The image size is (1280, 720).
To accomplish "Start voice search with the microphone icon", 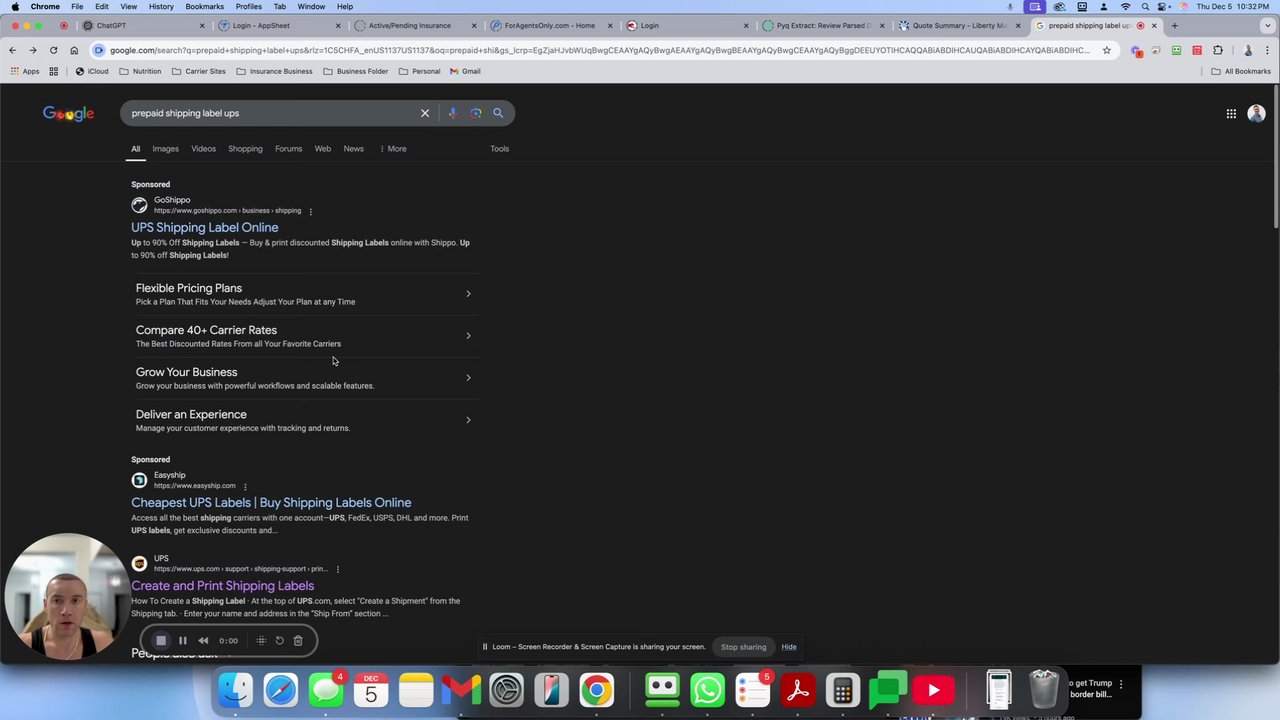I will click(452, 113).
